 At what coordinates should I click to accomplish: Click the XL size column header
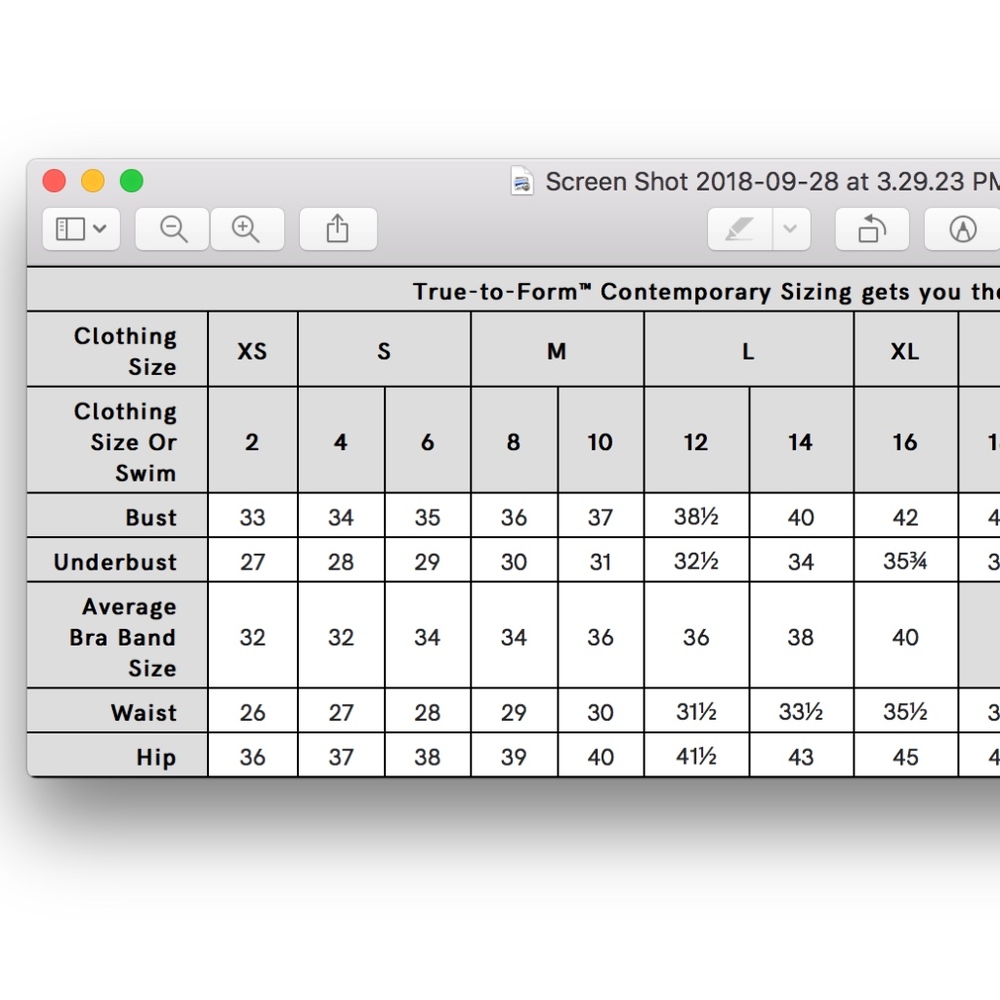906,349
